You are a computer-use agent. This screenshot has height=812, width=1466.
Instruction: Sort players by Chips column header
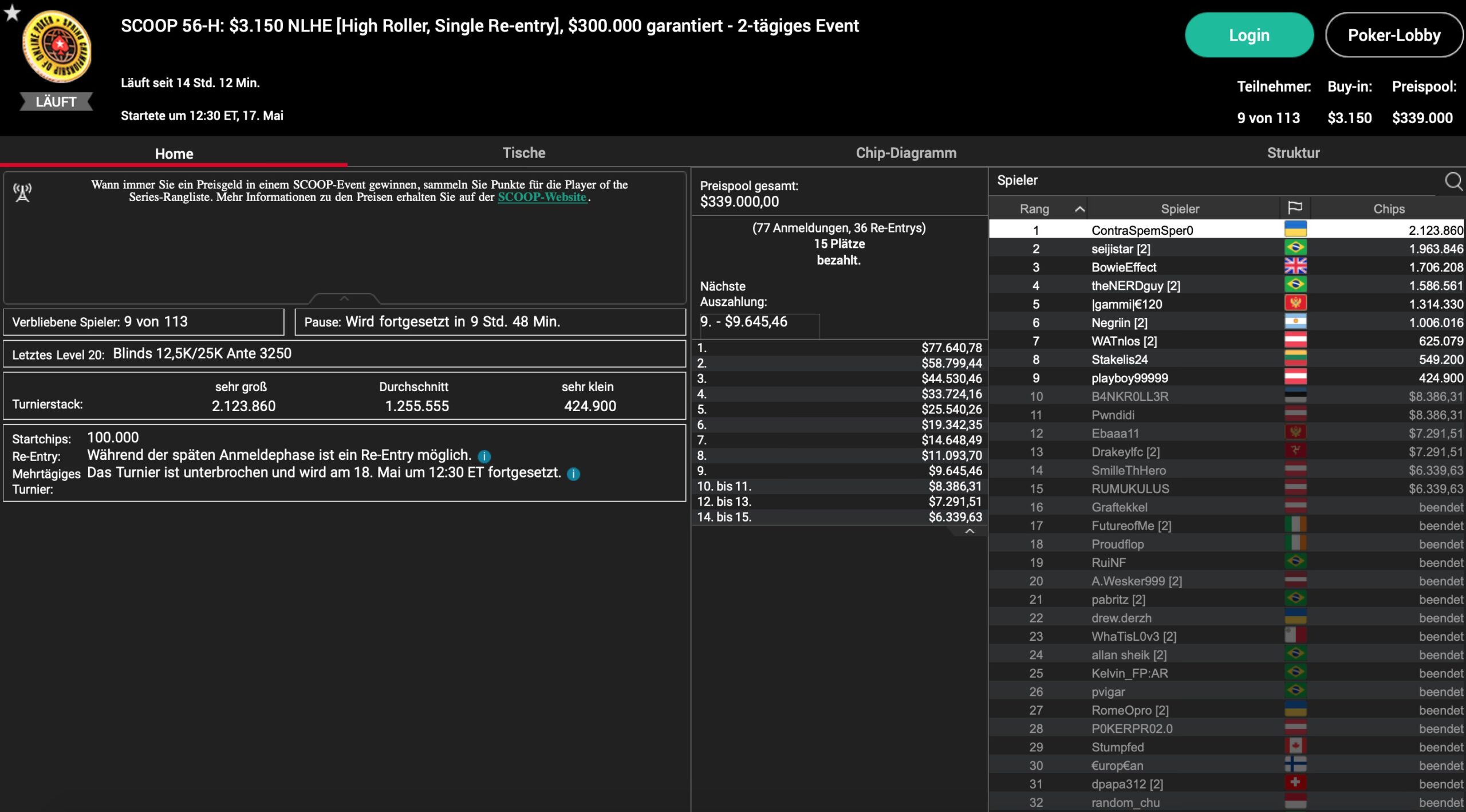click(x=1388, y=209)
